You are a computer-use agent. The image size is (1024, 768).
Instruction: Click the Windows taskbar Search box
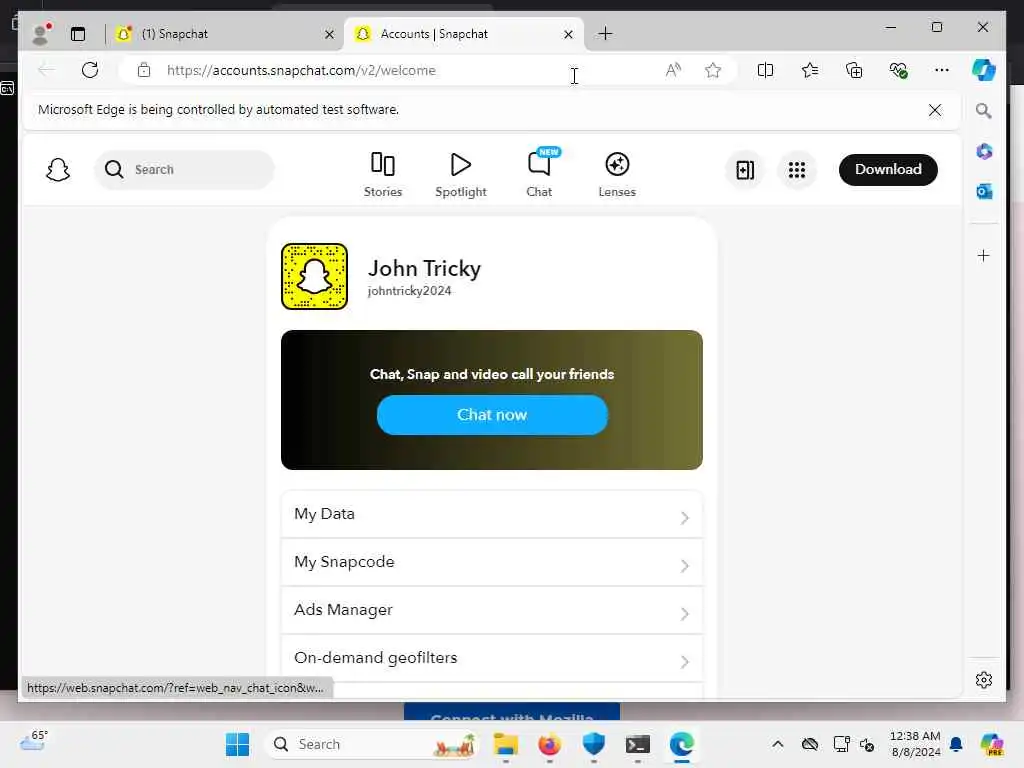click(x=372, y=744)
